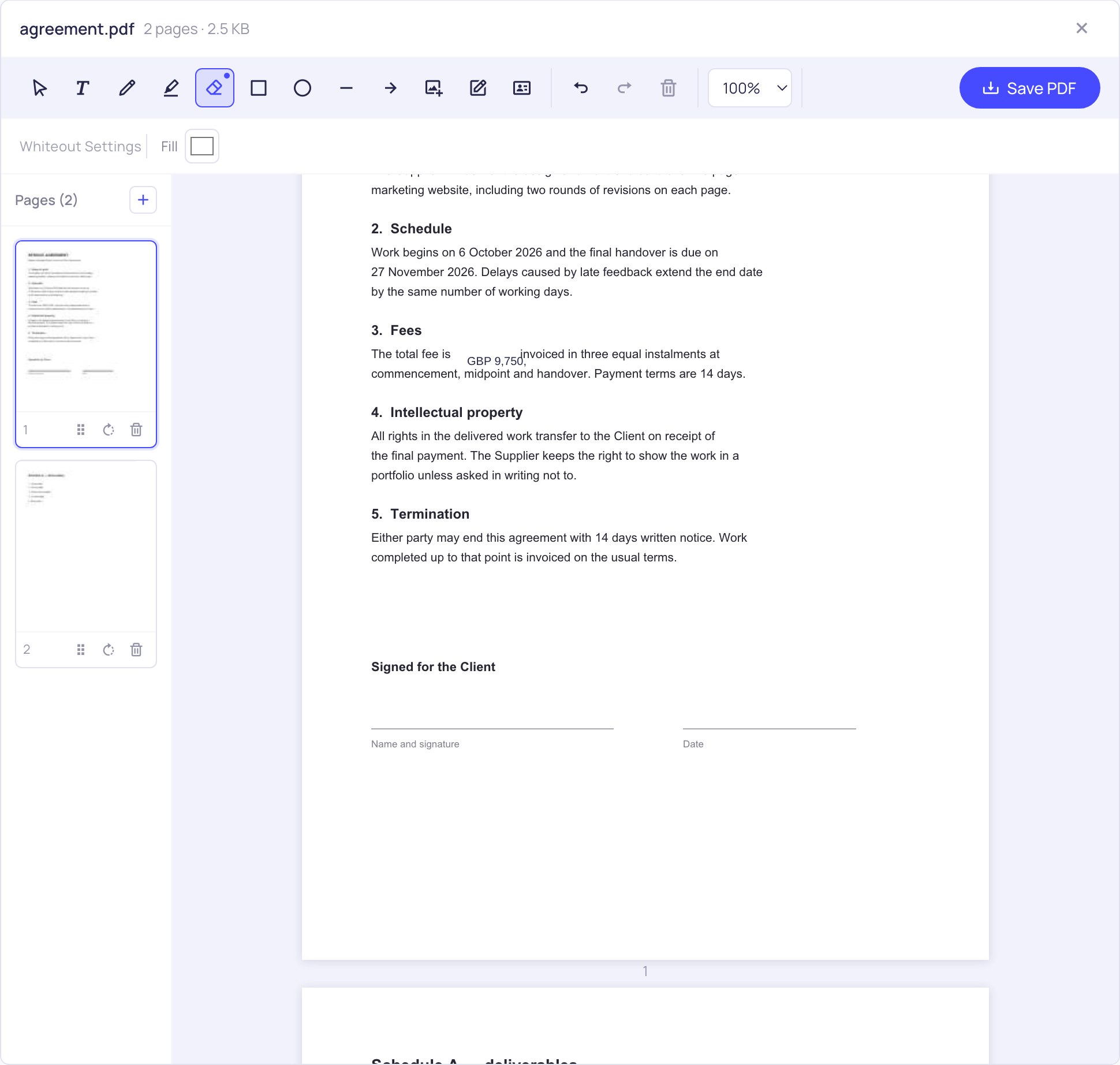
Task: Select the form field card tool
Action: click(x=522, y=88)
